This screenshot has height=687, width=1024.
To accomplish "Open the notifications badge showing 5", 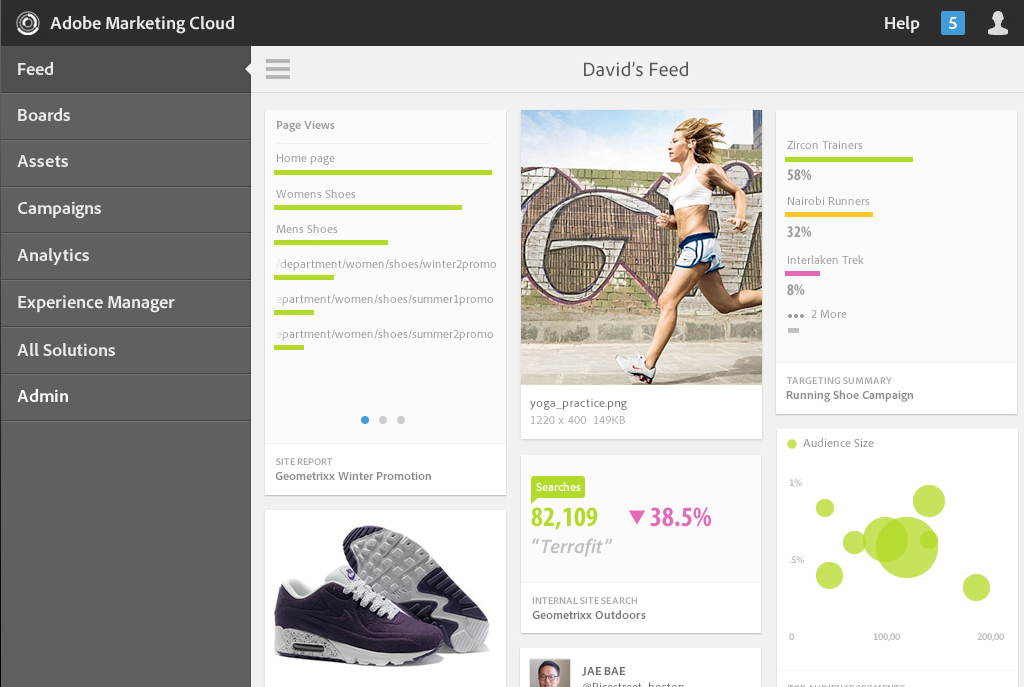I will click(952, 23).
